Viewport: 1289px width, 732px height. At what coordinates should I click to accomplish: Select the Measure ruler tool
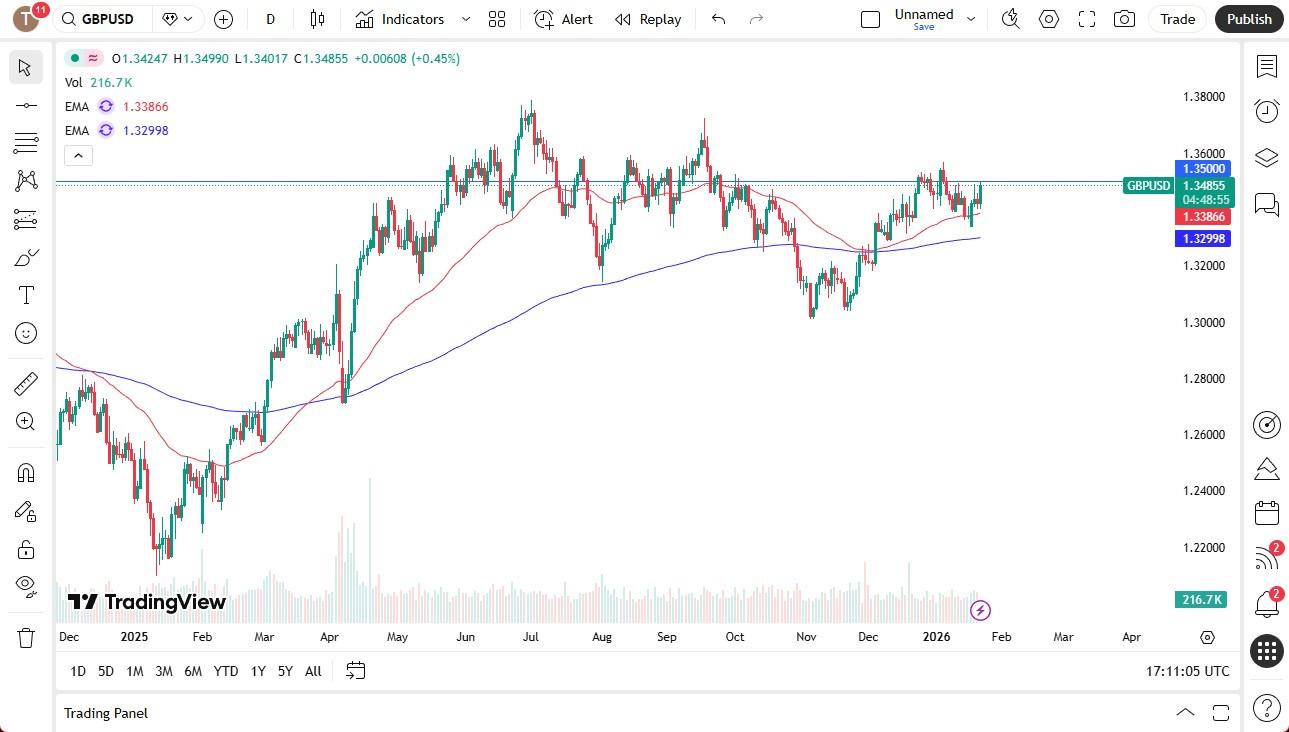tap(26, 383)
